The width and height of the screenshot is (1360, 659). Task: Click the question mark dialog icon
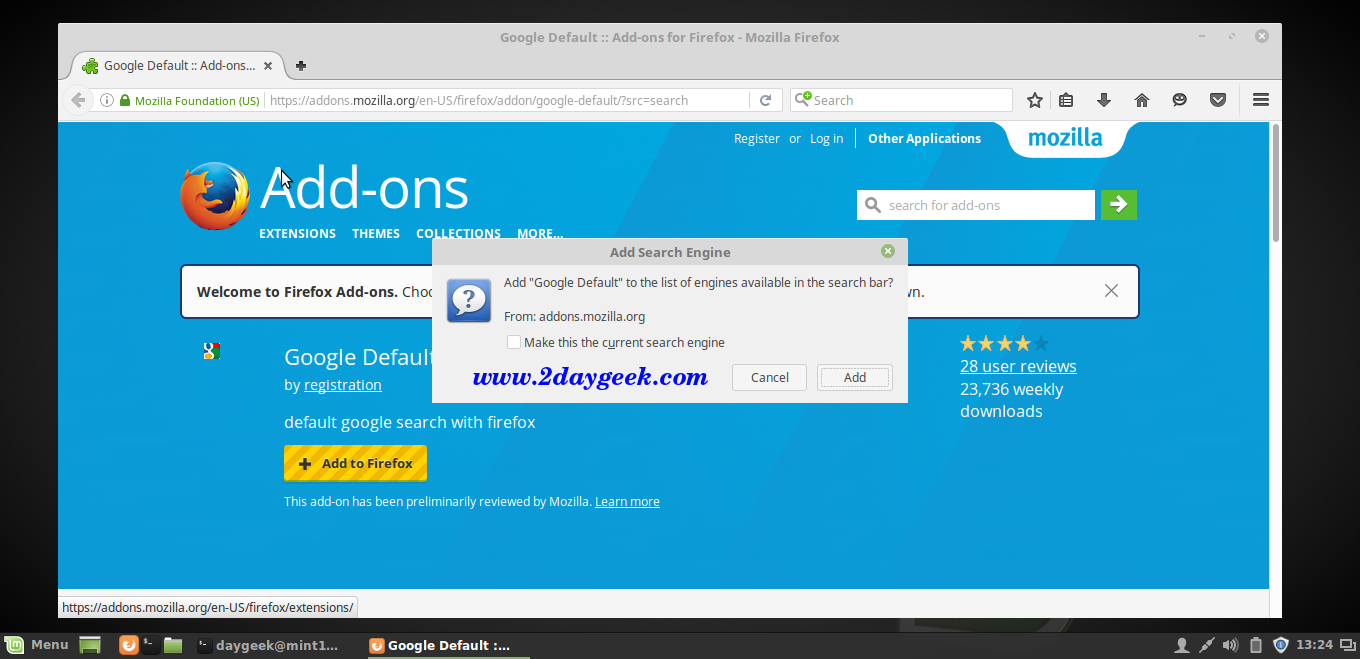pos(469,300)
